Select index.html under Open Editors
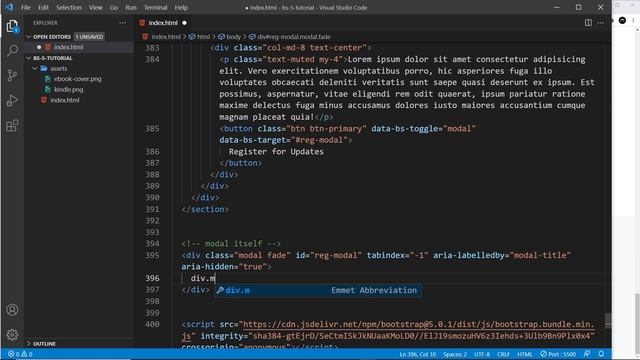 [x=69, y=47]
